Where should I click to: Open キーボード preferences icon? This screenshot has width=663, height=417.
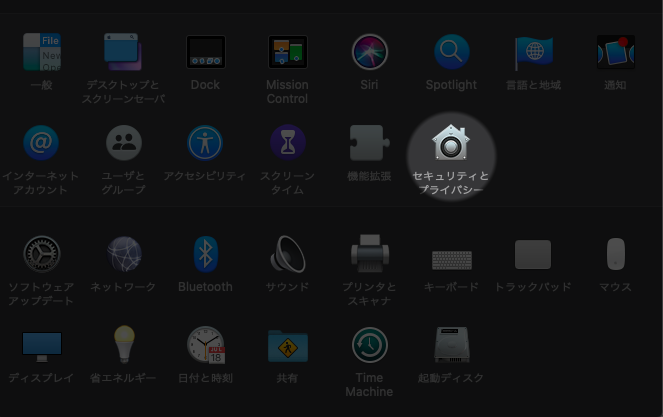[x=452, y=260]
